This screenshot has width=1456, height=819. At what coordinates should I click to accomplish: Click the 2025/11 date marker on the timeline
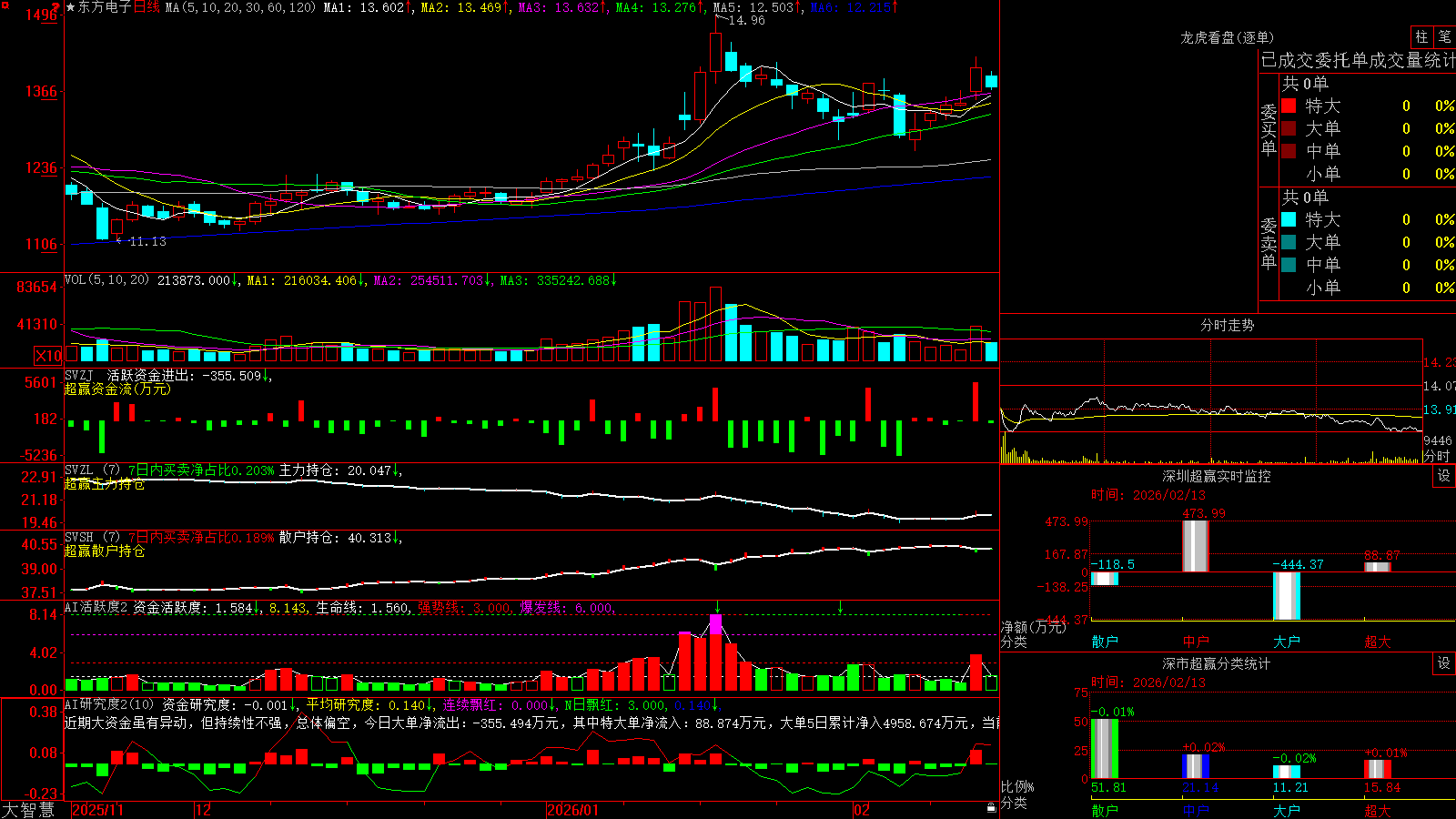(x=97, y=810)
